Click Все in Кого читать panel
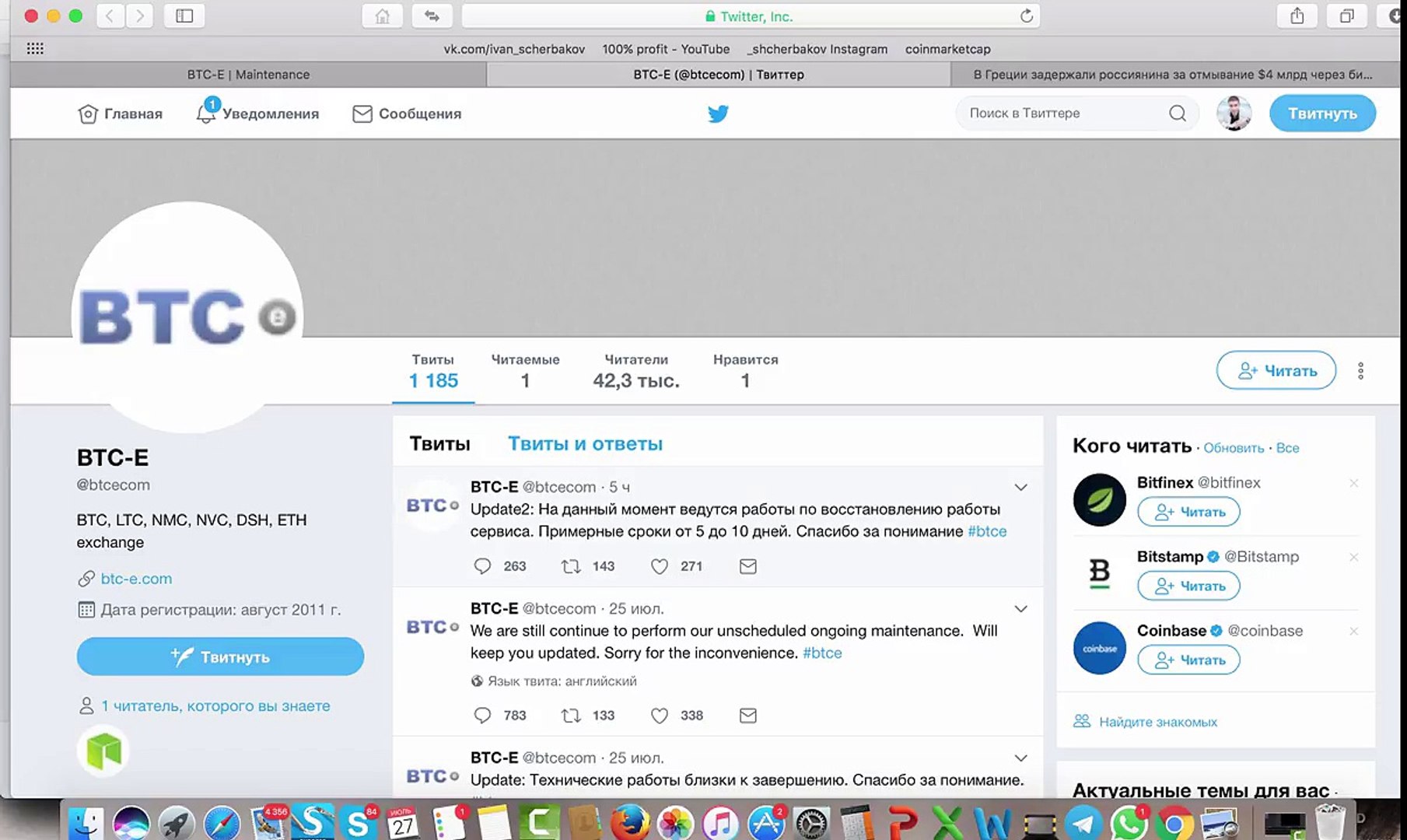Image resolution: width=1407 pixels, height=840 pixels. tap(1287, 448)
